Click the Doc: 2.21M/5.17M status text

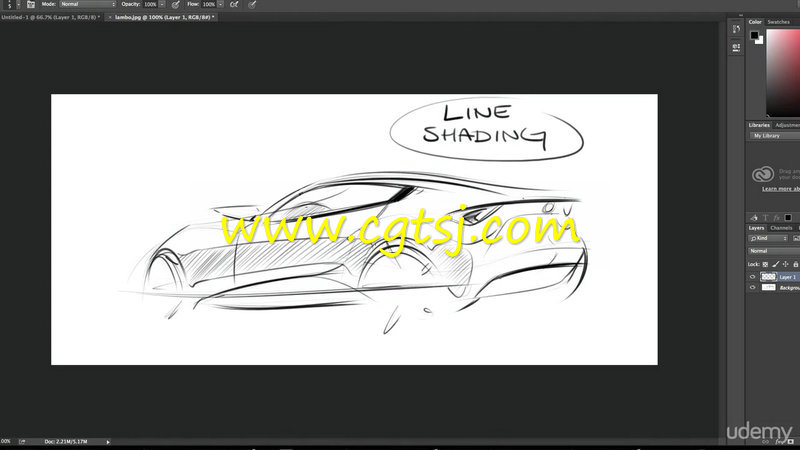(x=66, y=441)
